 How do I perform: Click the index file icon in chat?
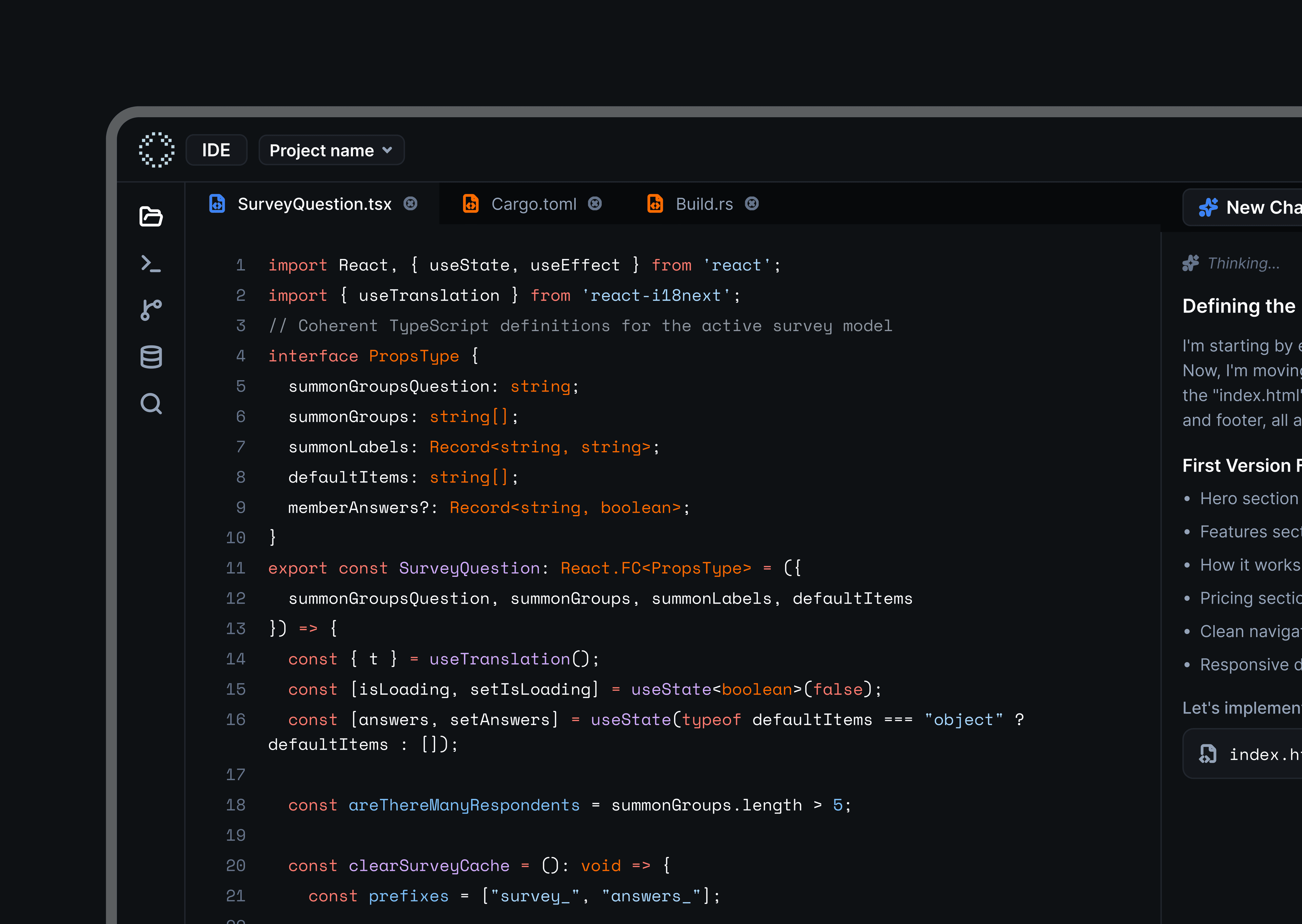1208,754
